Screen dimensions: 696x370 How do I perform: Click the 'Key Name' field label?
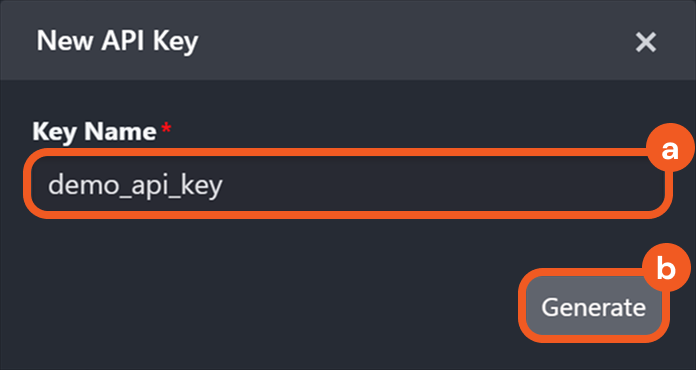94,132
